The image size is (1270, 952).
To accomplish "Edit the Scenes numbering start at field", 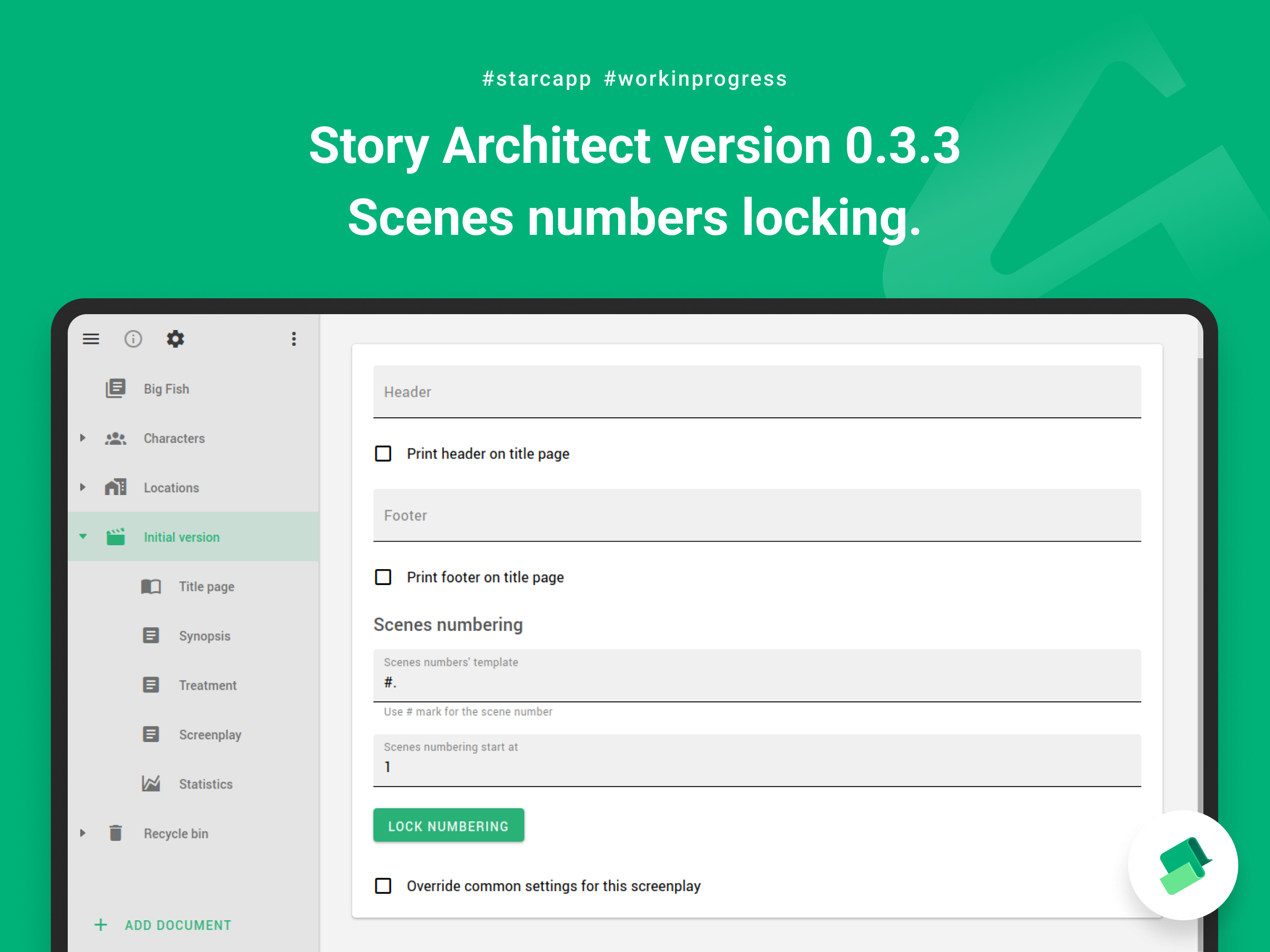I will click(x=757, y=761).
